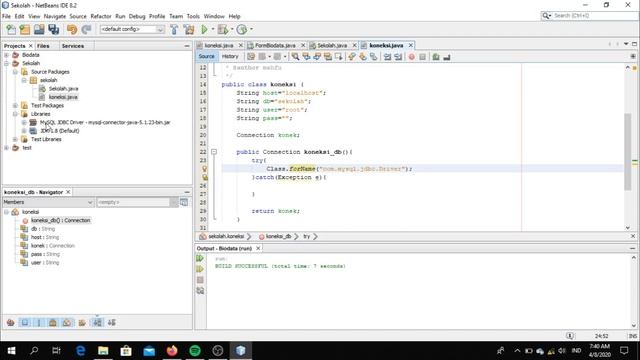Toggle Show Non-Public Members filter in Navigator

pos(53,323)
